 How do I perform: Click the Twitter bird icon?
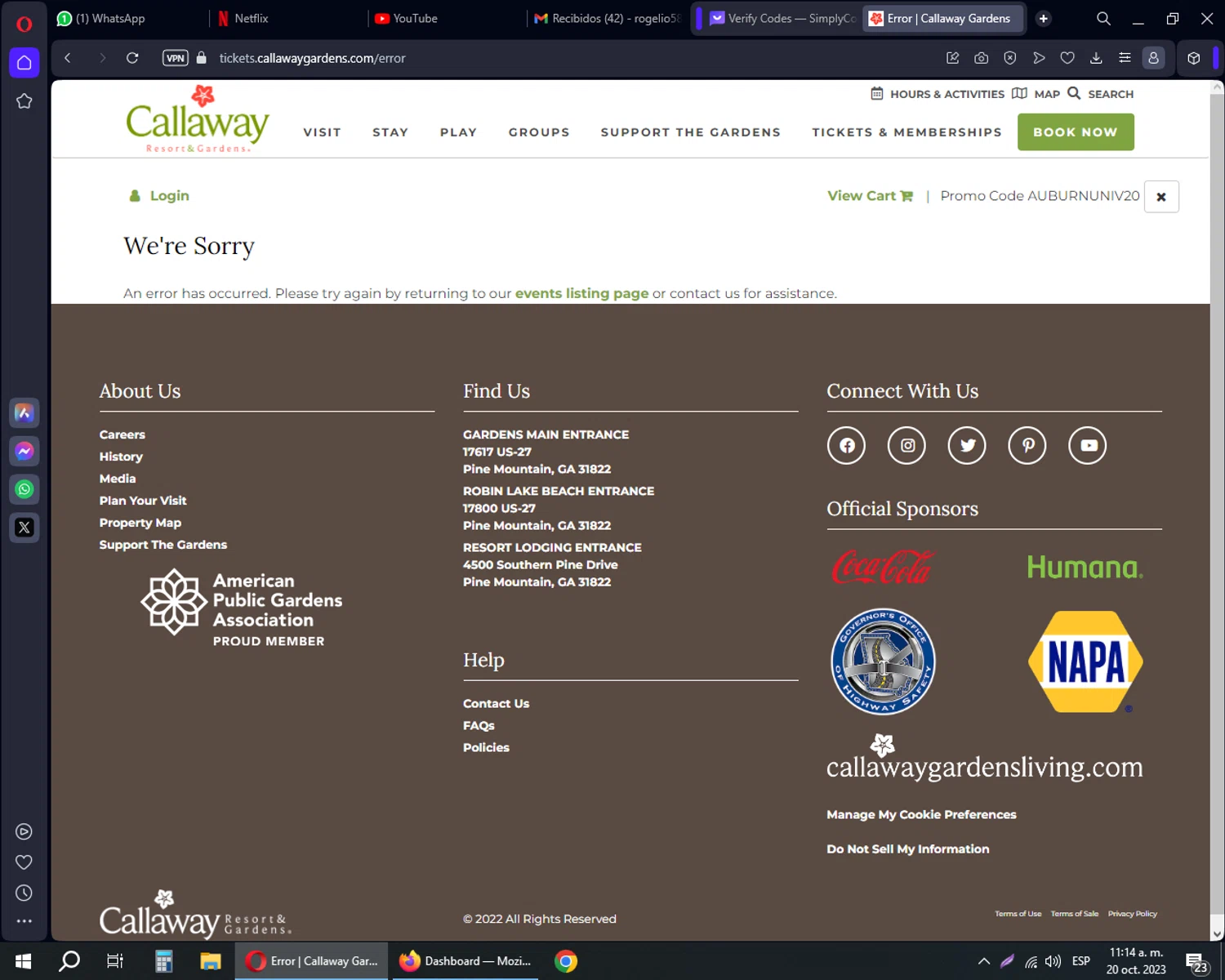[x=967, y=445]
